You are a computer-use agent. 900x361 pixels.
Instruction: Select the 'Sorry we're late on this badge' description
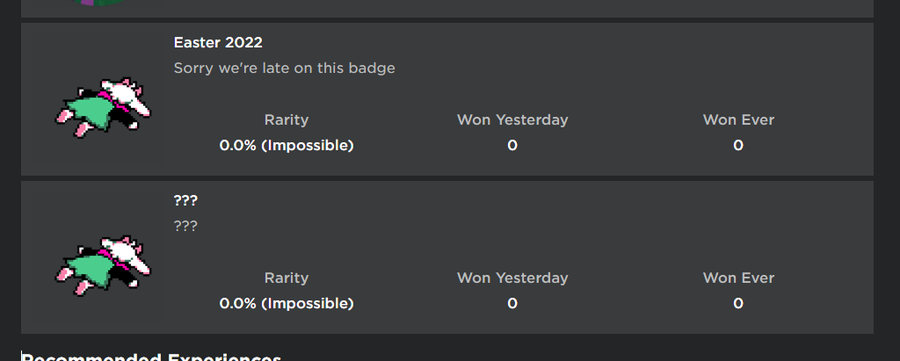click(x=284, y=68)
